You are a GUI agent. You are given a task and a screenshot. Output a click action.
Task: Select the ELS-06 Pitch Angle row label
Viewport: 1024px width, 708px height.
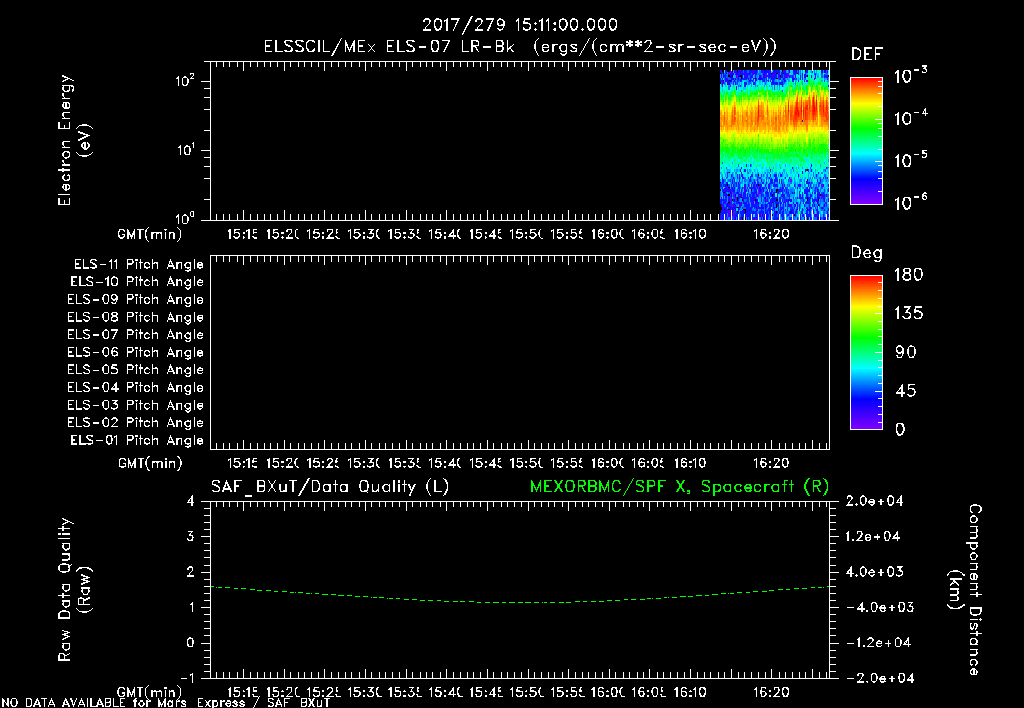135,353
